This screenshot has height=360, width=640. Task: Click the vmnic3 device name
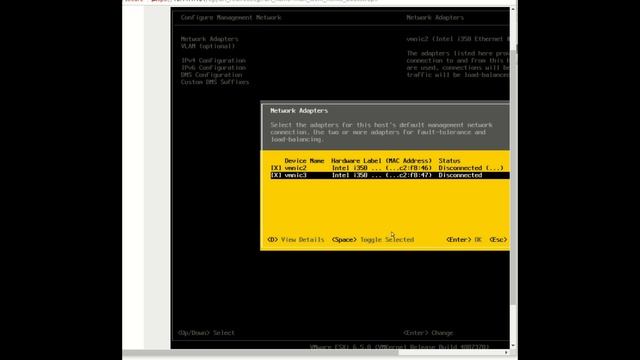295,175
